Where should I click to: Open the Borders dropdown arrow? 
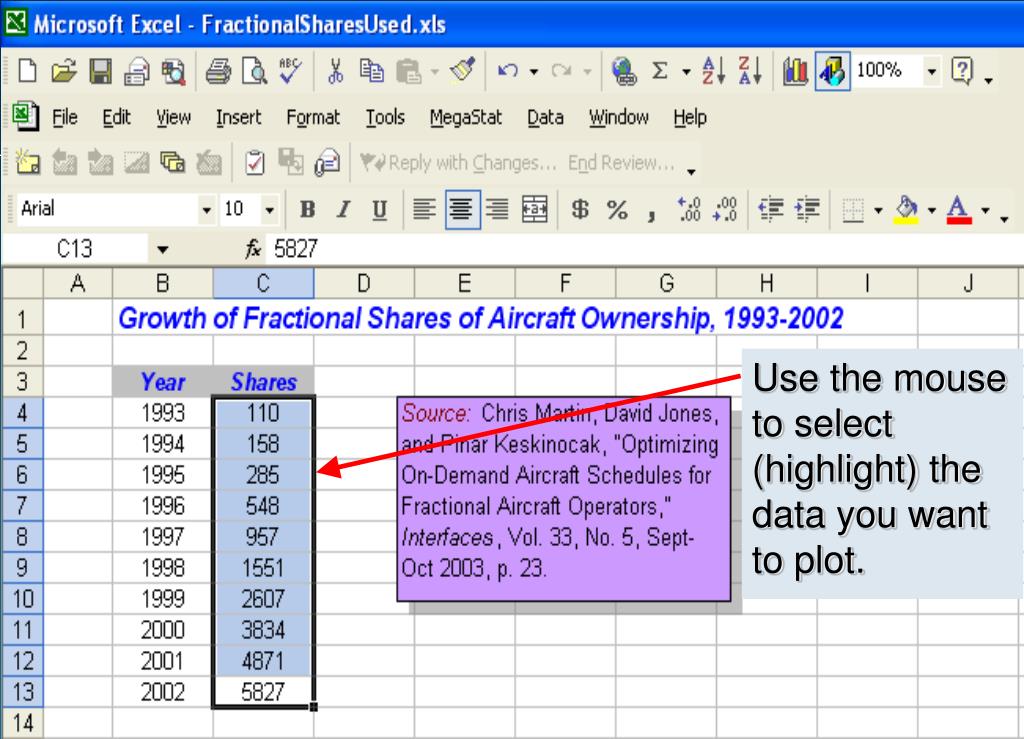click(x=878, y=210)
